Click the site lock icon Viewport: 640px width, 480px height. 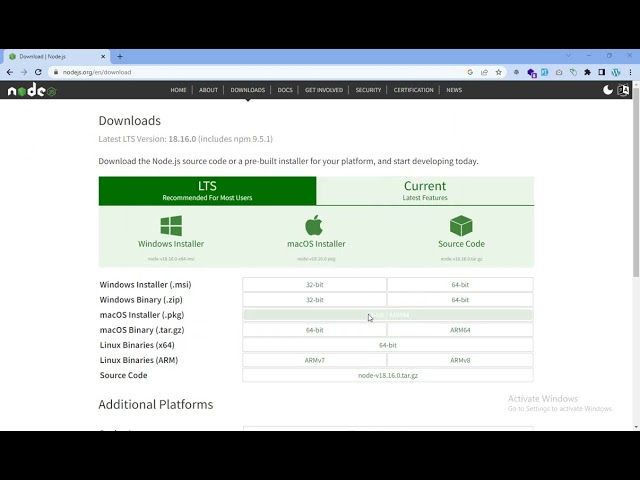click(56, 72)
